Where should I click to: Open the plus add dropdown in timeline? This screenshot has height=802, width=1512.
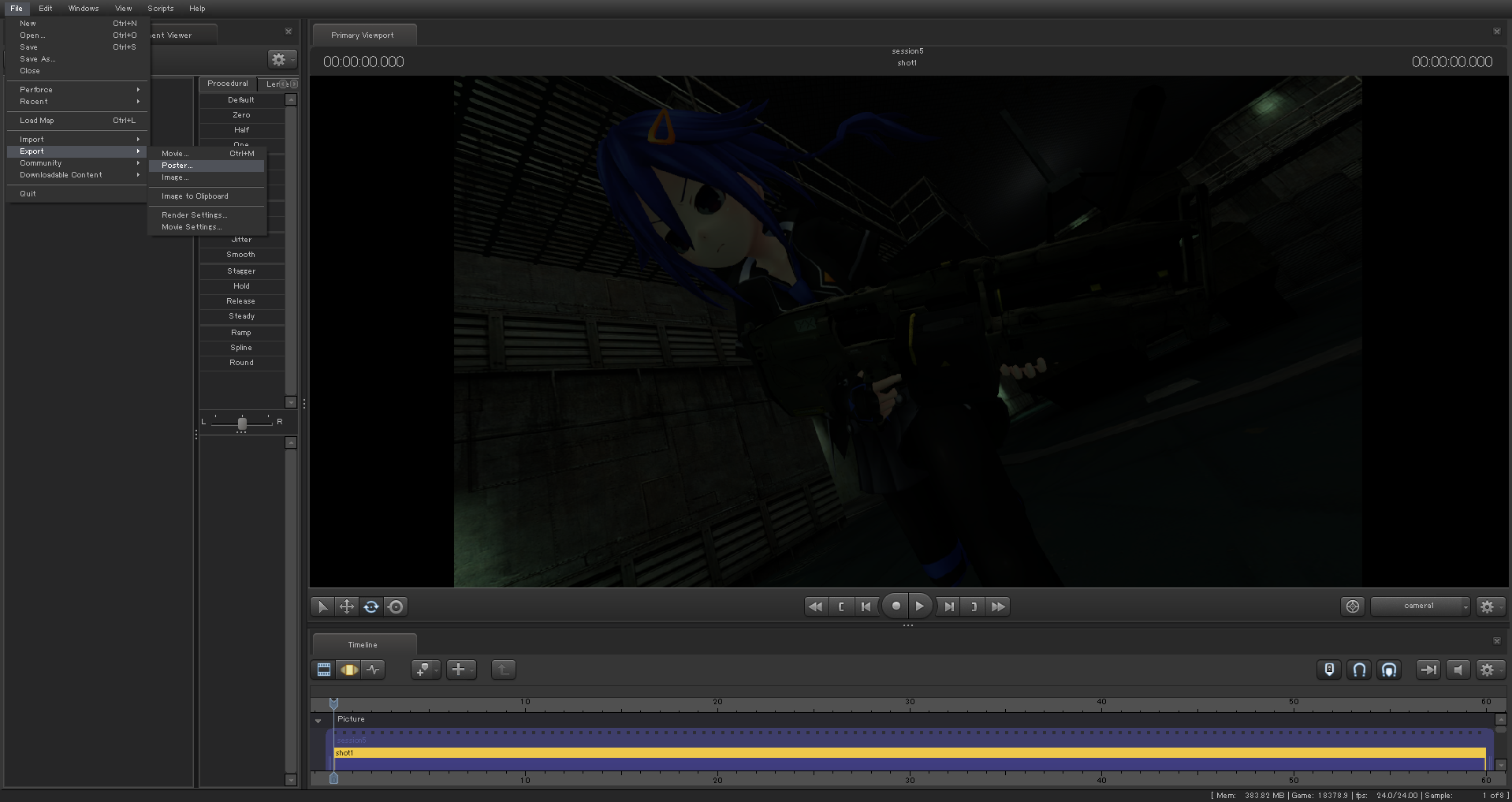(x=461, y=670)
